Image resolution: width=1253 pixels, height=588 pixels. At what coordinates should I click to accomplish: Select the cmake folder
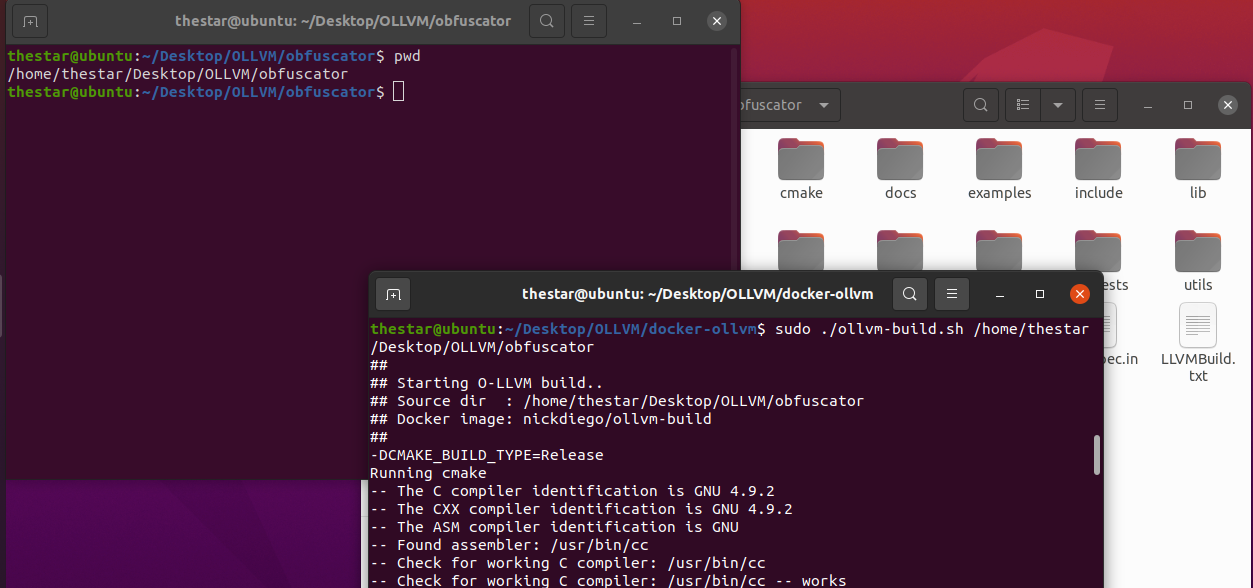pyautogui.click(x=801, y=169)
